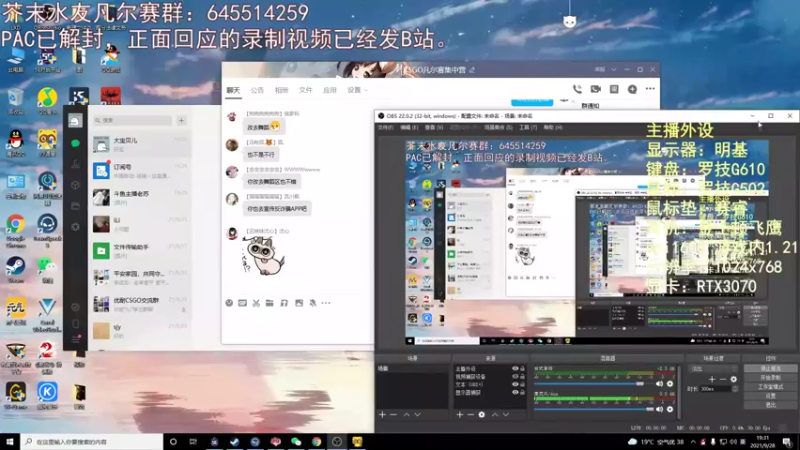Click 设置 button in OBS controls

click(x=770, y=396)
